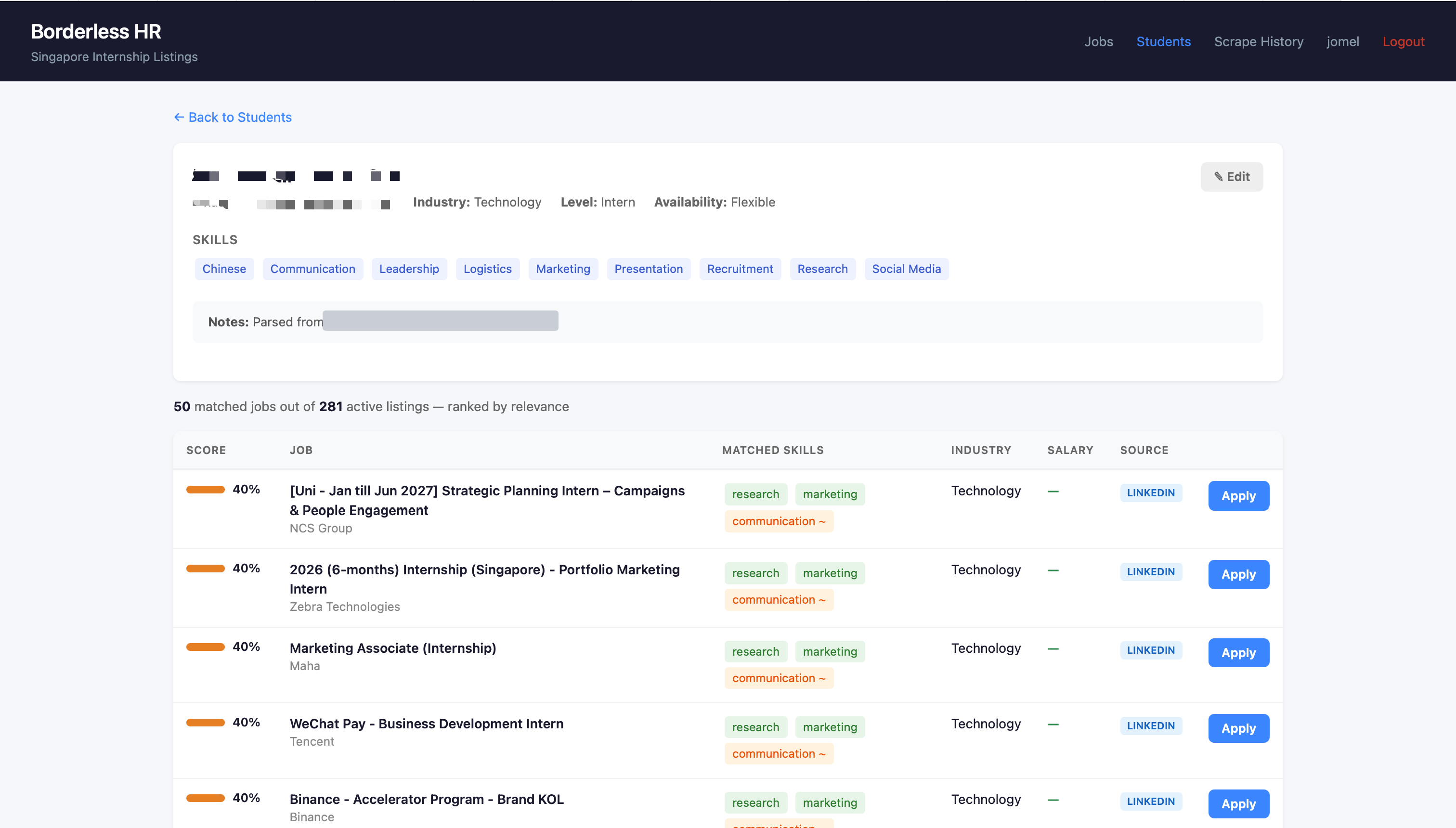This screenshot has width=1456, height=828.
Task: Click the Tencent company name
Action: [x=312, y=741]
